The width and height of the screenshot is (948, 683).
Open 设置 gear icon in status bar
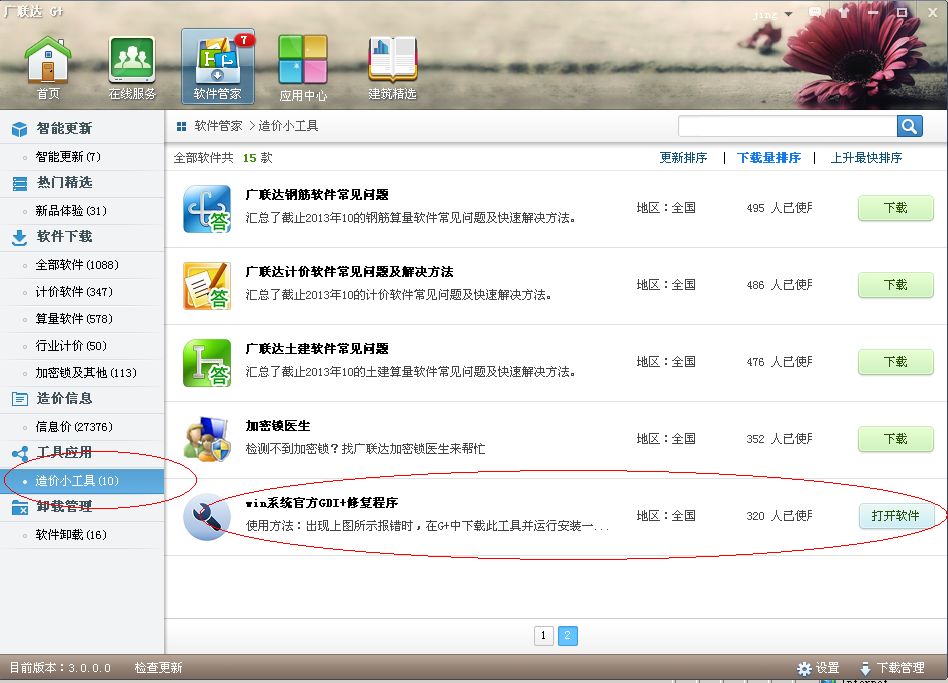(804, 668)
